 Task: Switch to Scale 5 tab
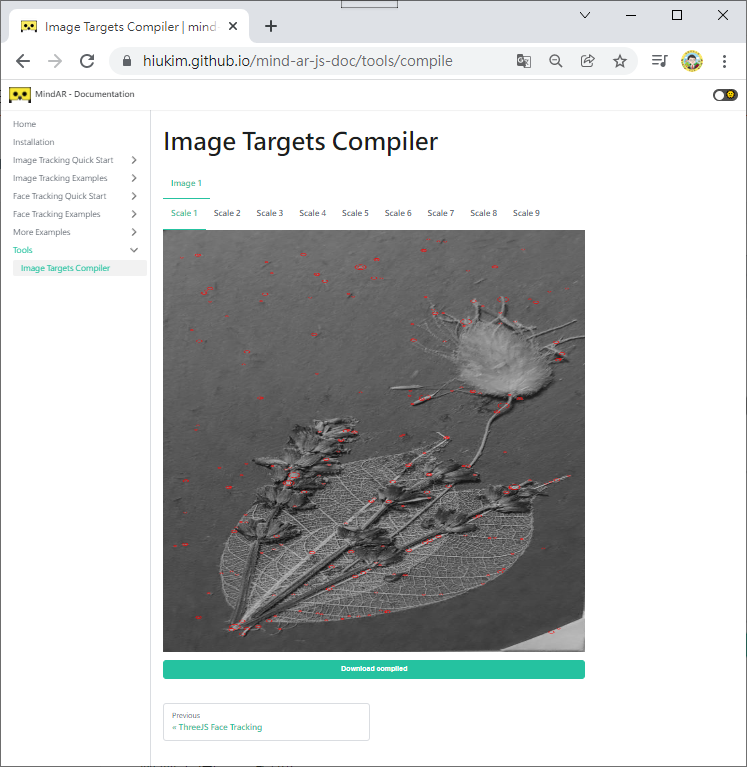[x=355, y=213]
